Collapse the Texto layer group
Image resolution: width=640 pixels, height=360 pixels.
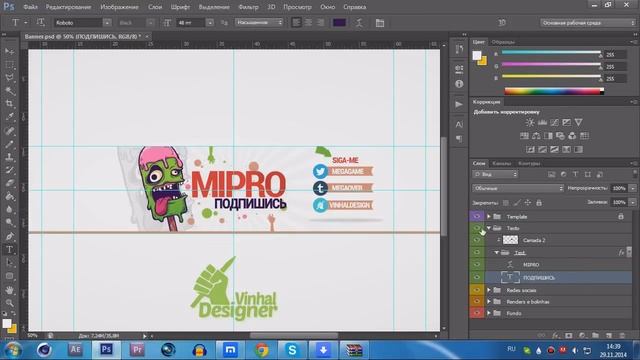(489, 228)
